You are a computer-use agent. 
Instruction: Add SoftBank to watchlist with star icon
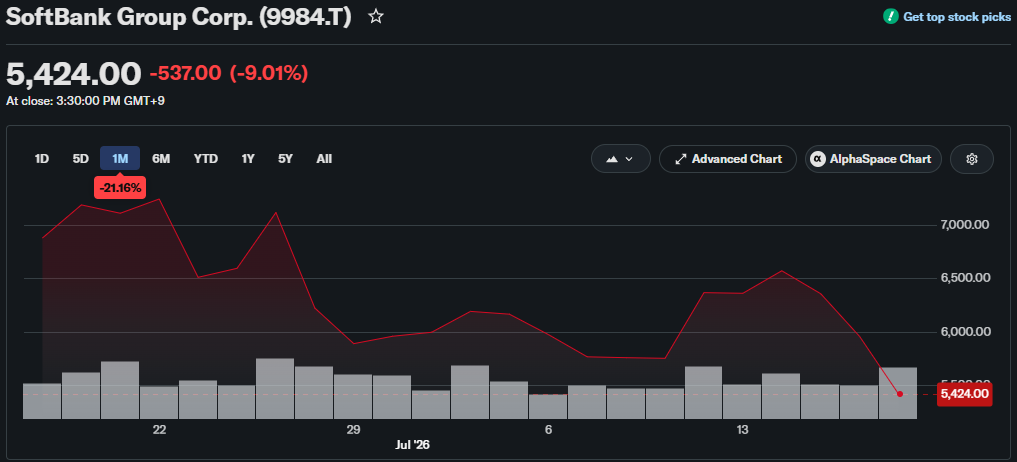point(376,17)
